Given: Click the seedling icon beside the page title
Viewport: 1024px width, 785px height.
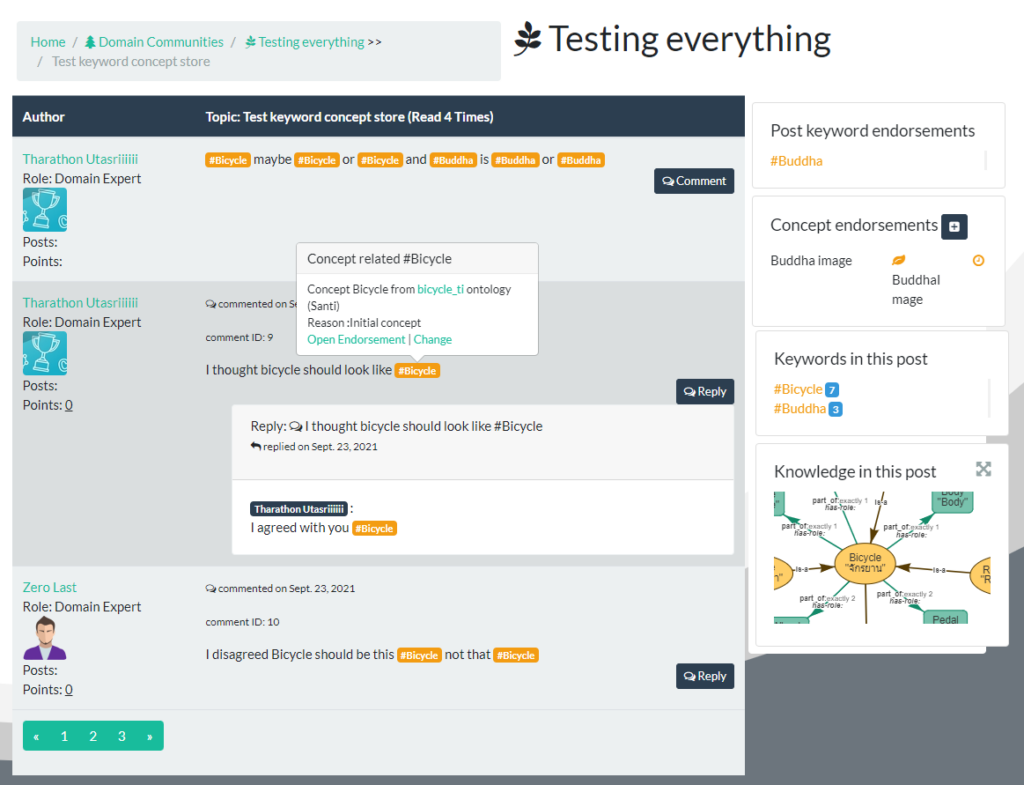Looking at the screenshot, I should 527,39.
